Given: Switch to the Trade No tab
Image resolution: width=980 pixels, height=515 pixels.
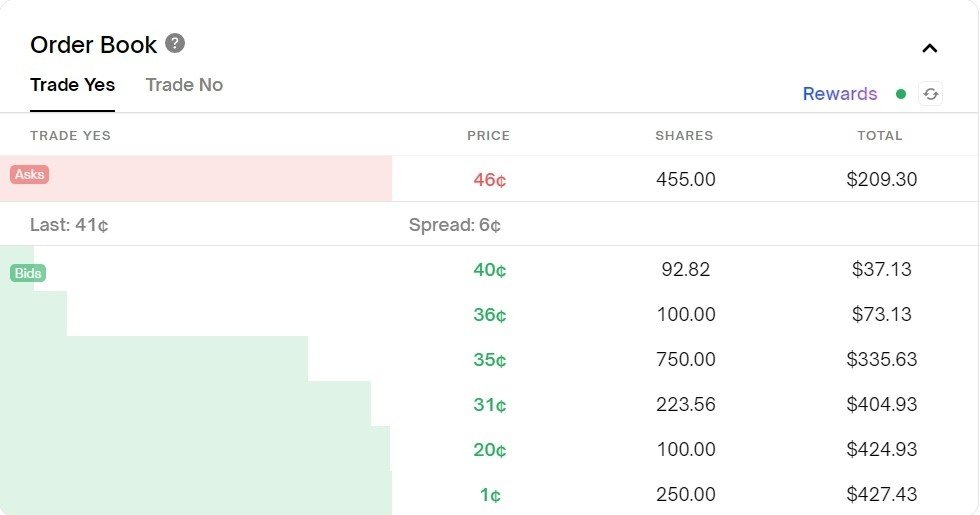Looking at the screenshot, I should [x=184, y=85].
